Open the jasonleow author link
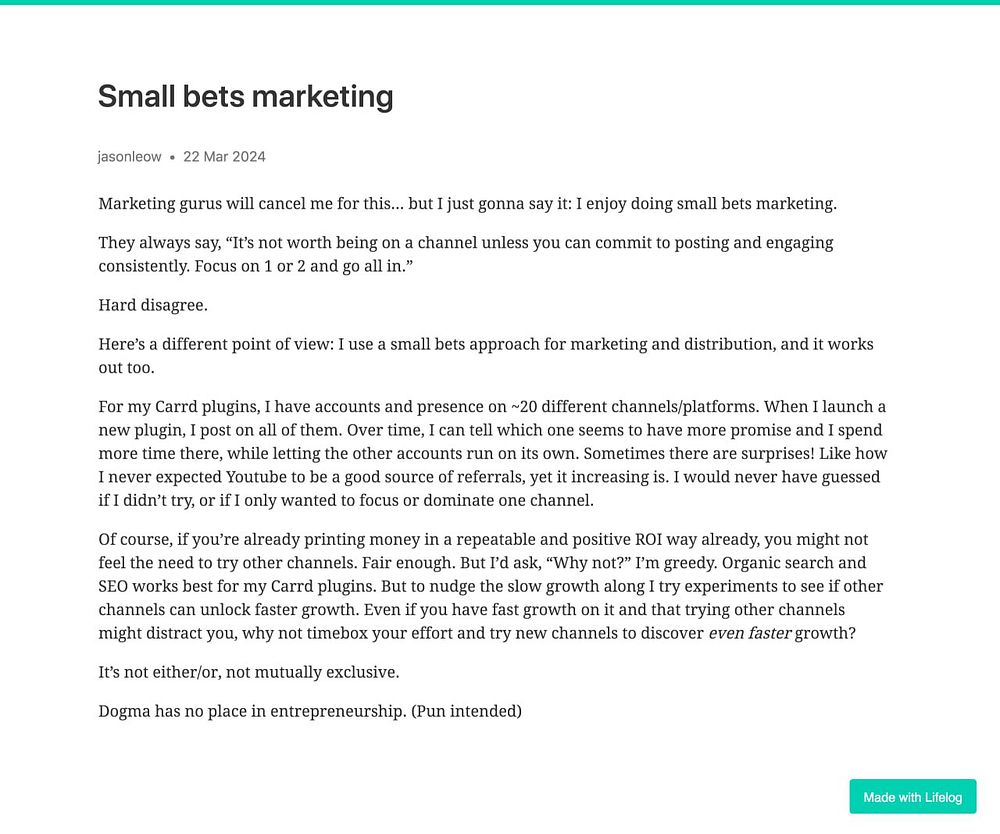This screenshot has width=1000, height=834. (129, 157)
